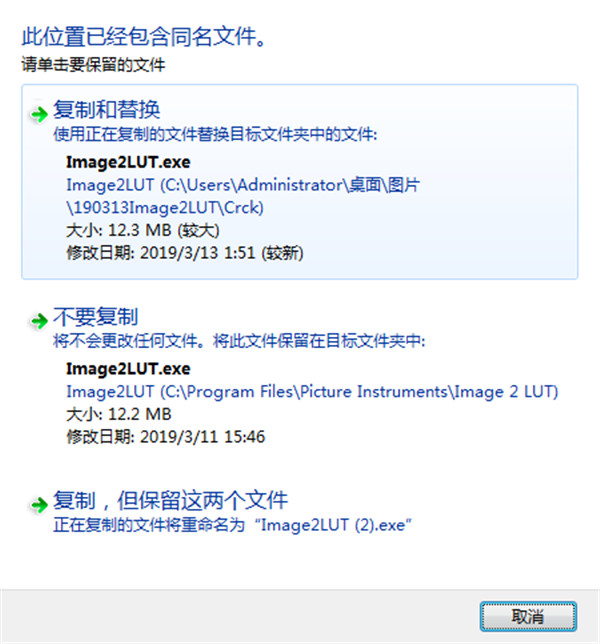Click 修改日期: 2019/3/11 15:46
The width and height of the screenshot is (600, 644).
(166, 437)
